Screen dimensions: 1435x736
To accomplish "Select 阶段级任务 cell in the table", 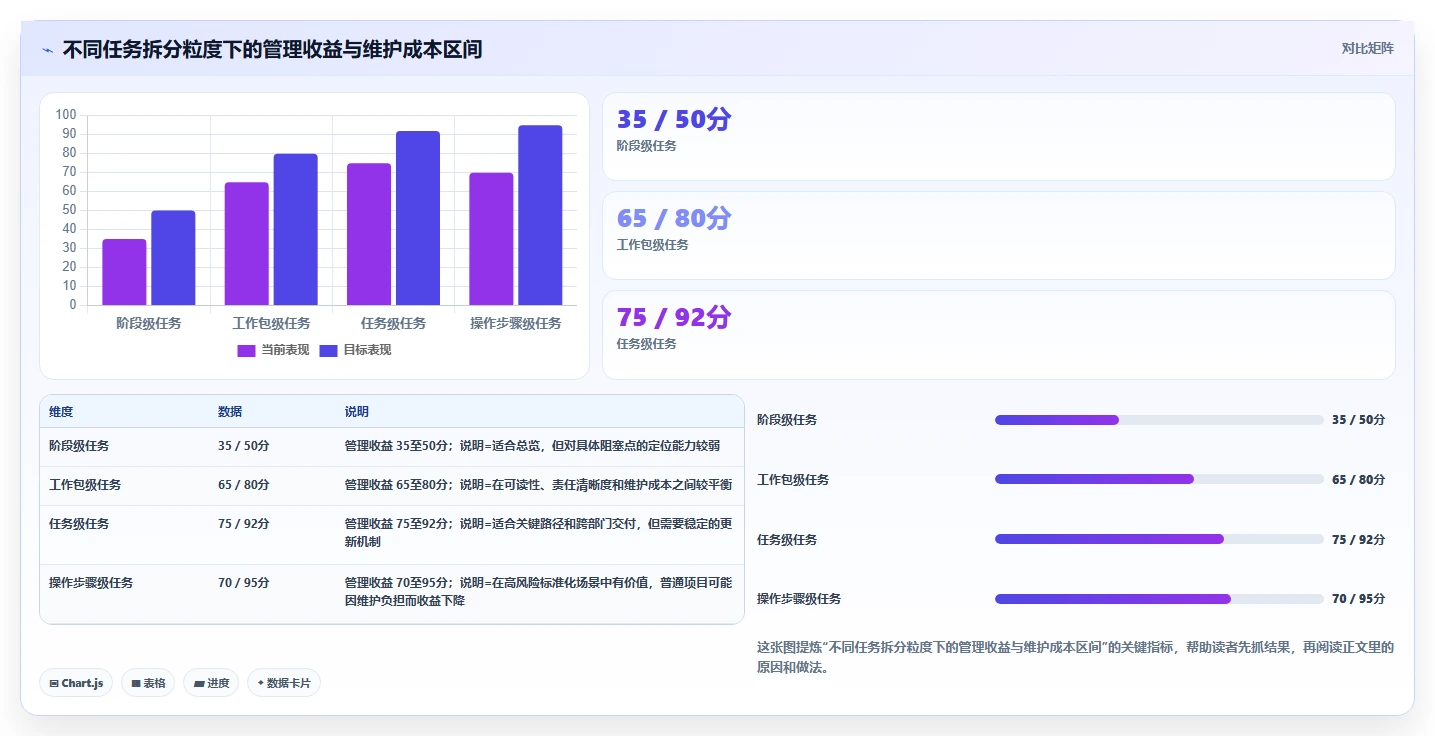I will point(79,446).
